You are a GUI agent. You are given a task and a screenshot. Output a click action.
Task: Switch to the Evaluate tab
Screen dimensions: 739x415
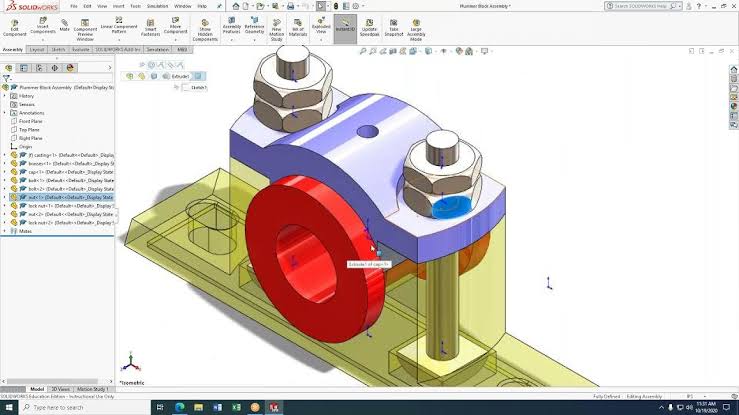[x=82, y=48]
